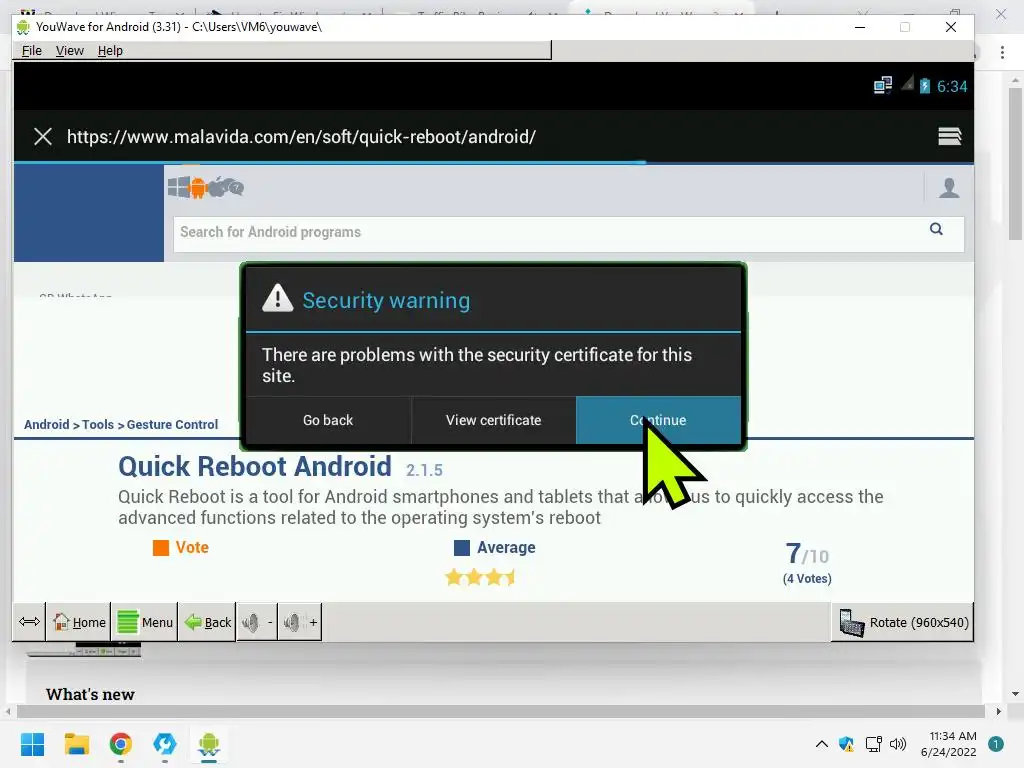Open the user account icon
The height and width of the screenshot is (768, 1024).
click(x=949, y=188)
